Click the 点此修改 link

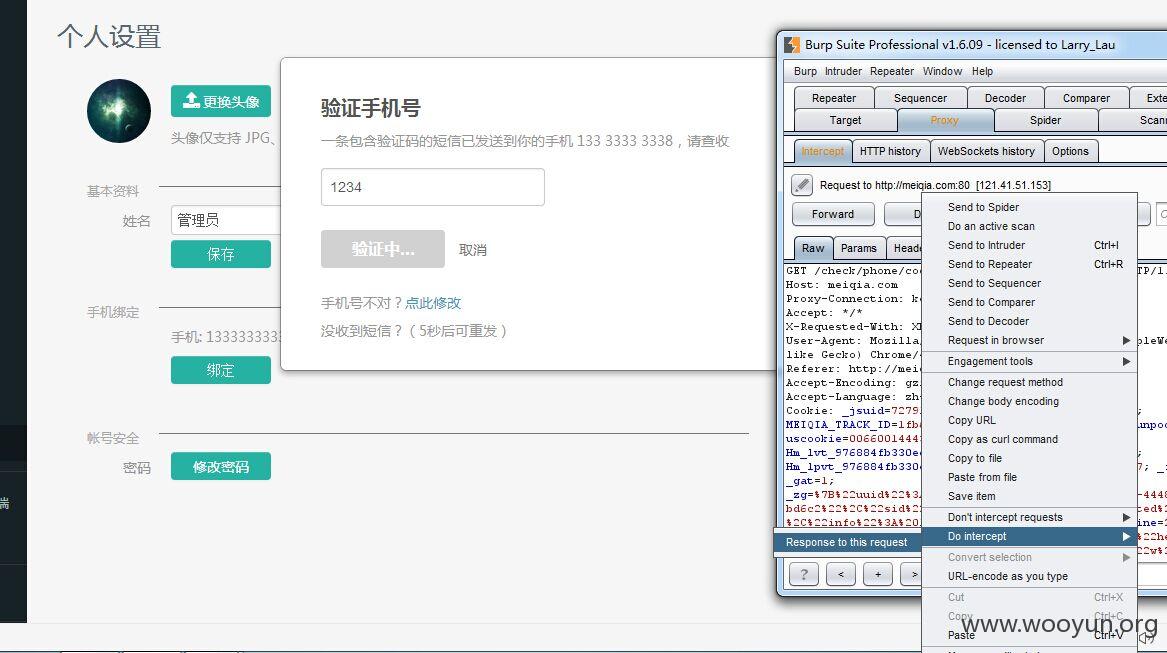coord(433,303)
